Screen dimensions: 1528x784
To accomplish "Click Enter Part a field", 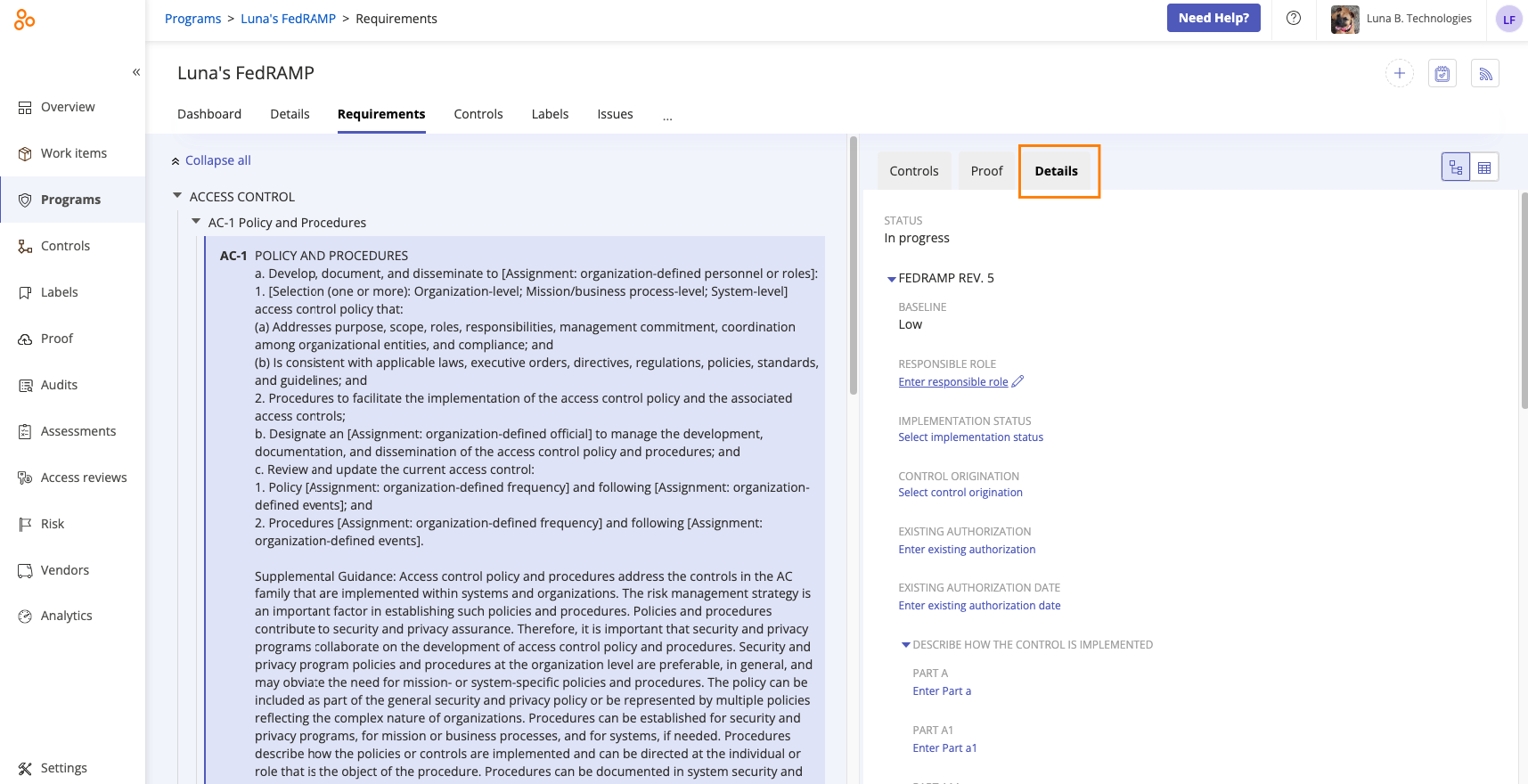I will pyautogui.click(x=942, y=691).
